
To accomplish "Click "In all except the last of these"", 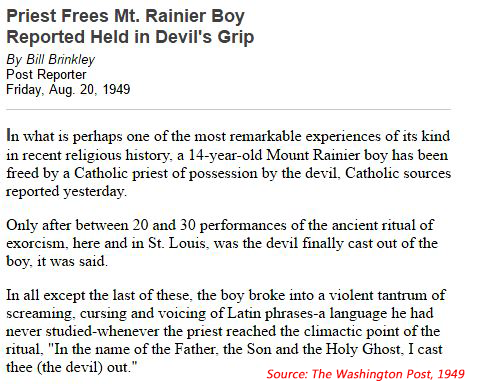I will click(98, 295).
